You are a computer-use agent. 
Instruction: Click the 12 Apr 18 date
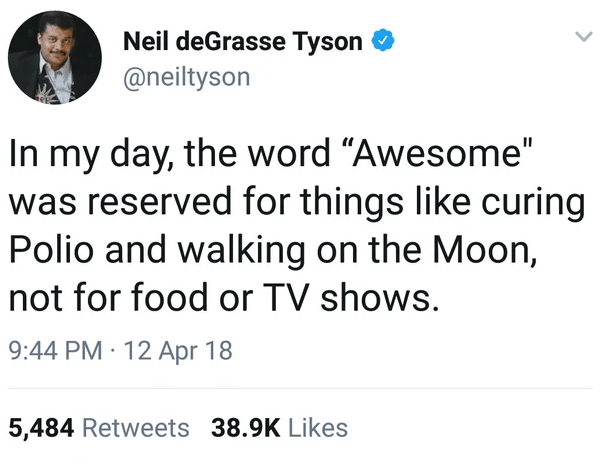178,350
